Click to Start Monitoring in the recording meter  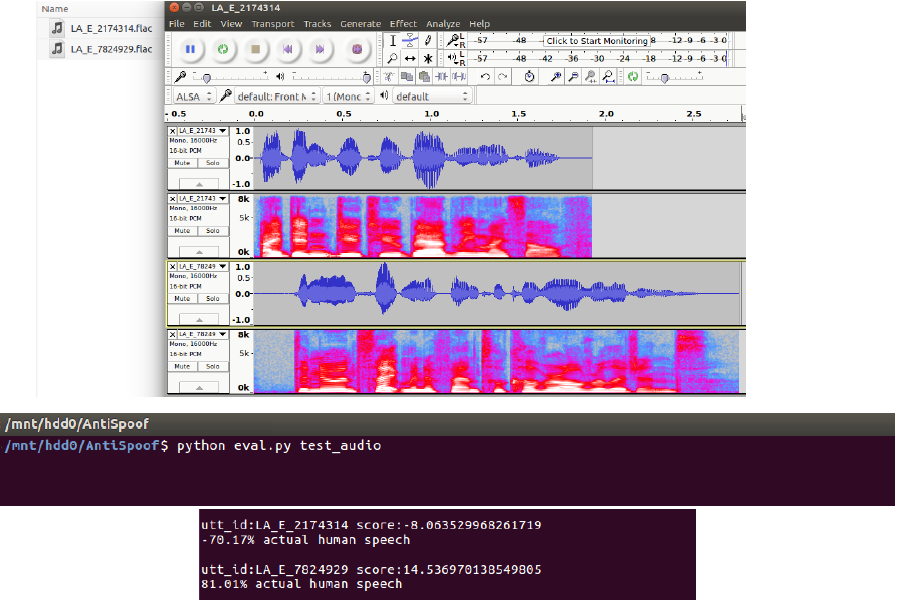(597, 41)
